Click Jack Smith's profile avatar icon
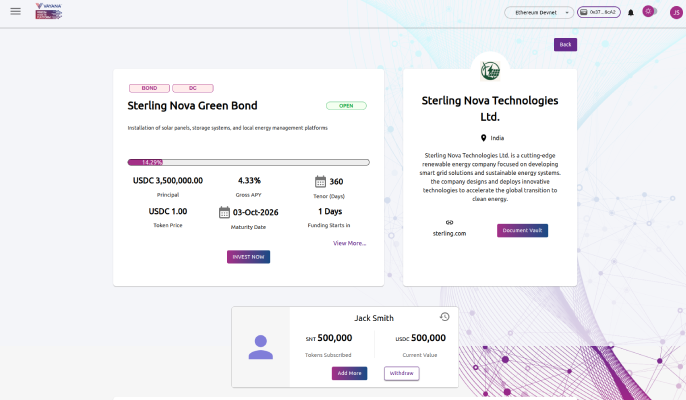Image resolution: width=686 pixels, height=400 pixels. [x=261, y=347]
